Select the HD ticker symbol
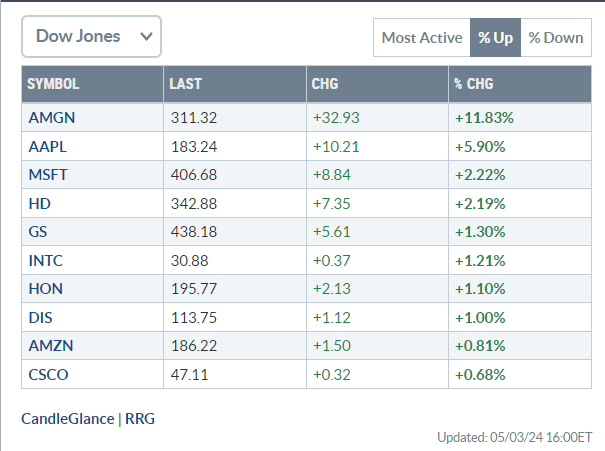 pyautogui.click(x=40, y=204)
